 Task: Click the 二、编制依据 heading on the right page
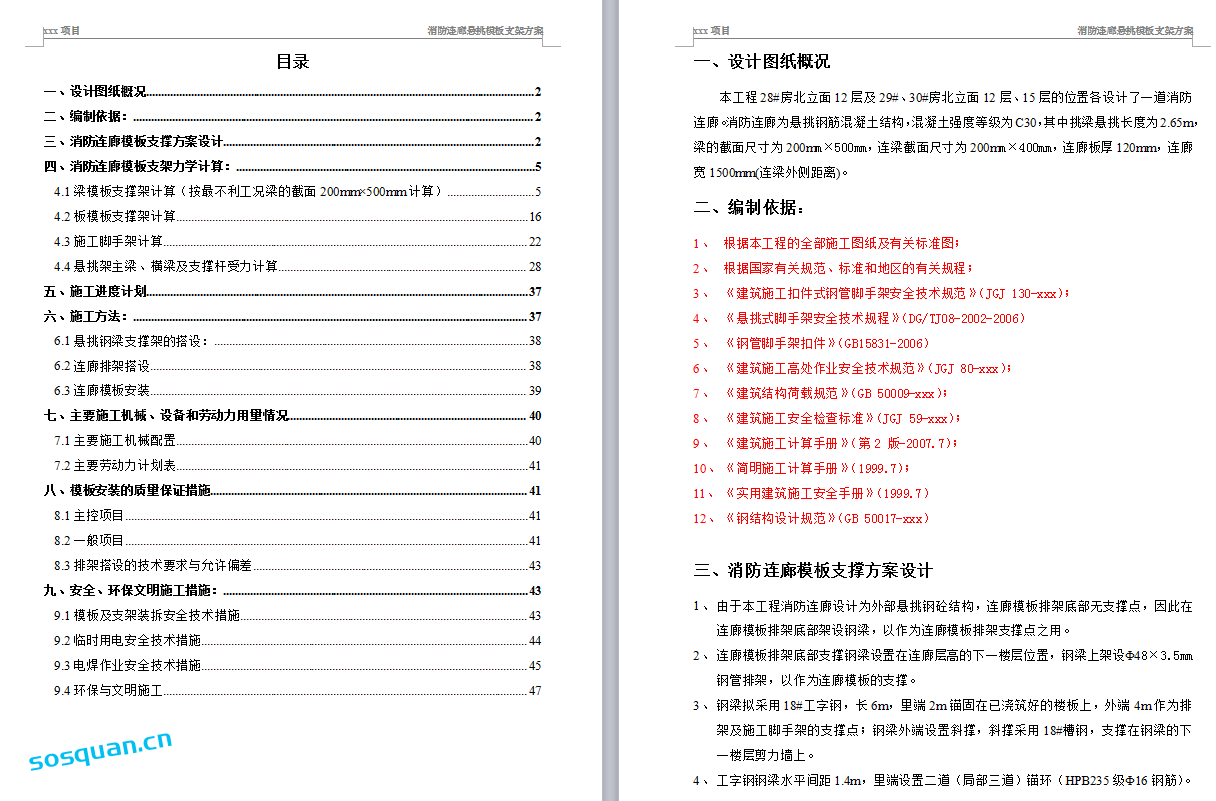749,208
